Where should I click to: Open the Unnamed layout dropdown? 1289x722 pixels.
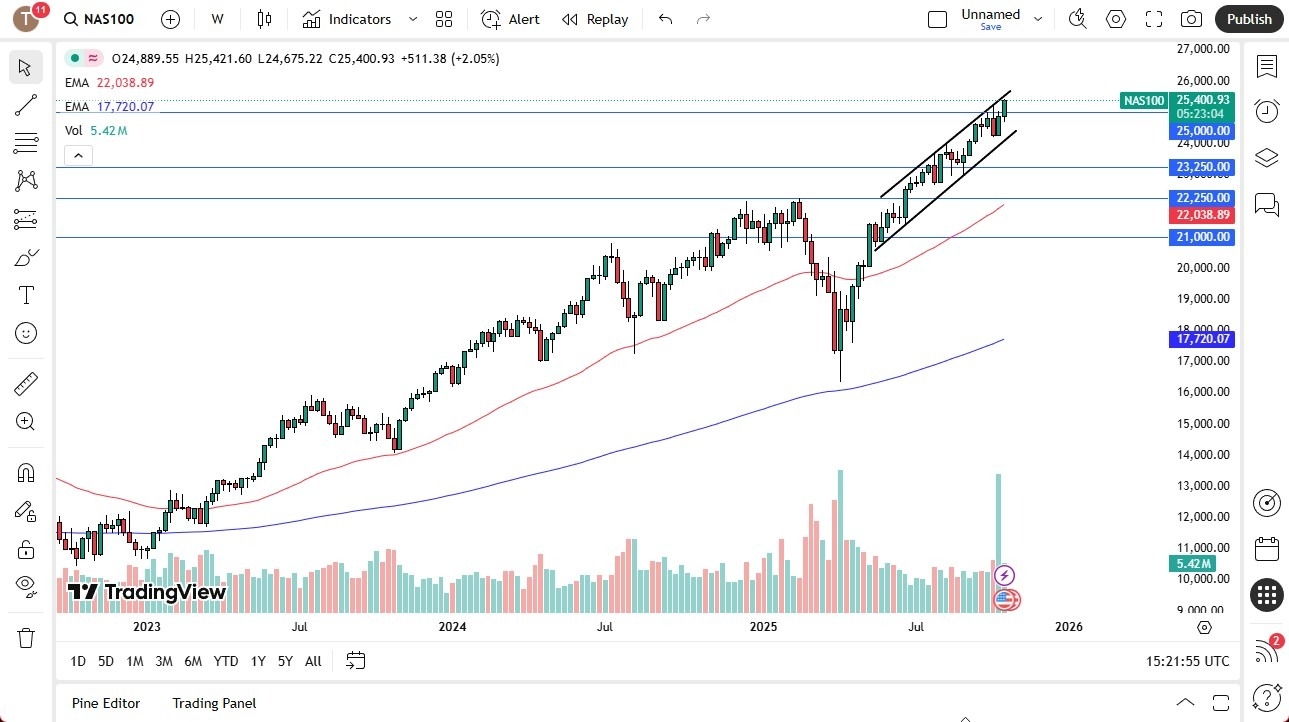point(1038,18)
